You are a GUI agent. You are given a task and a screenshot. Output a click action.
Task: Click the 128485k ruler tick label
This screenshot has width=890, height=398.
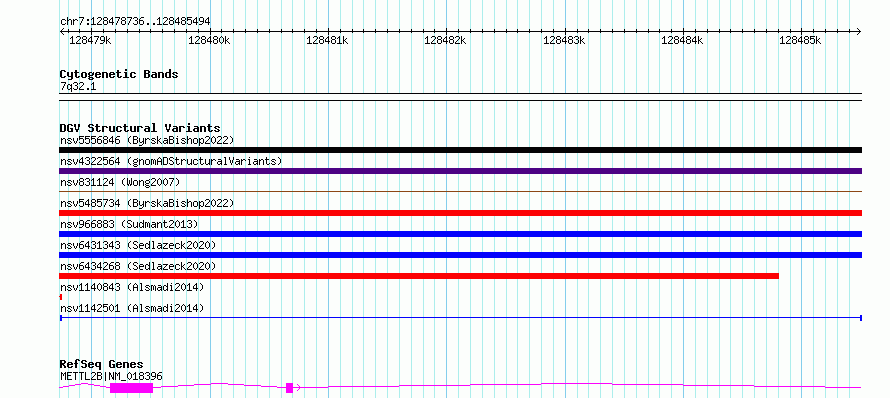pyautogui.click(x=800, y=40)
